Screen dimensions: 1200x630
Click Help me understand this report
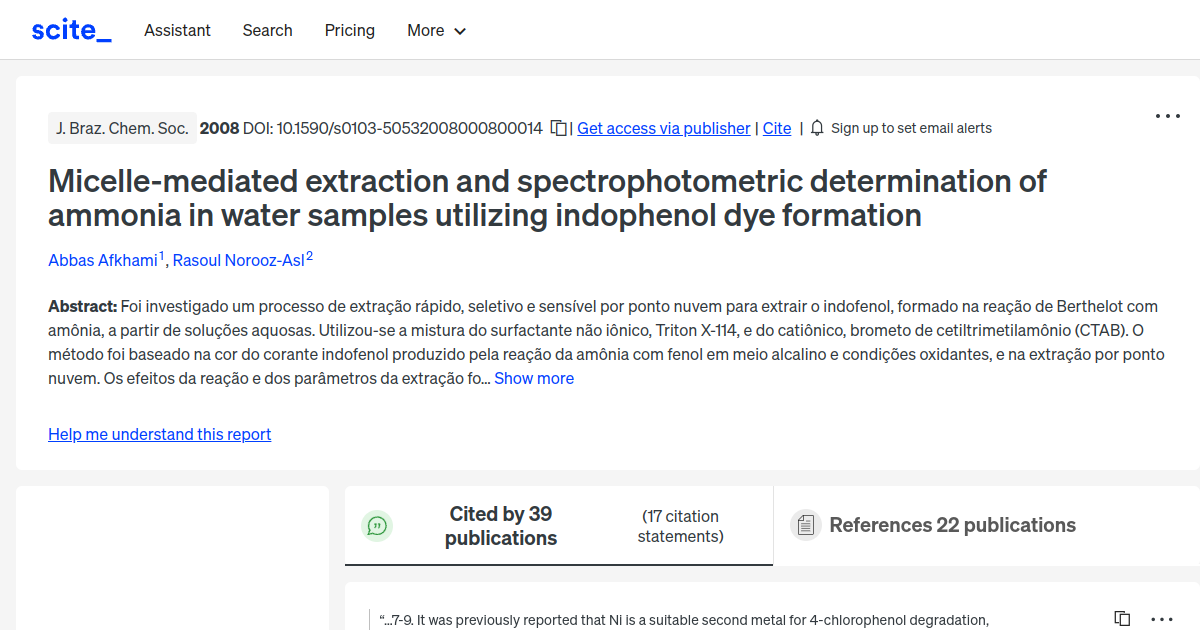(x=159, y=434)
